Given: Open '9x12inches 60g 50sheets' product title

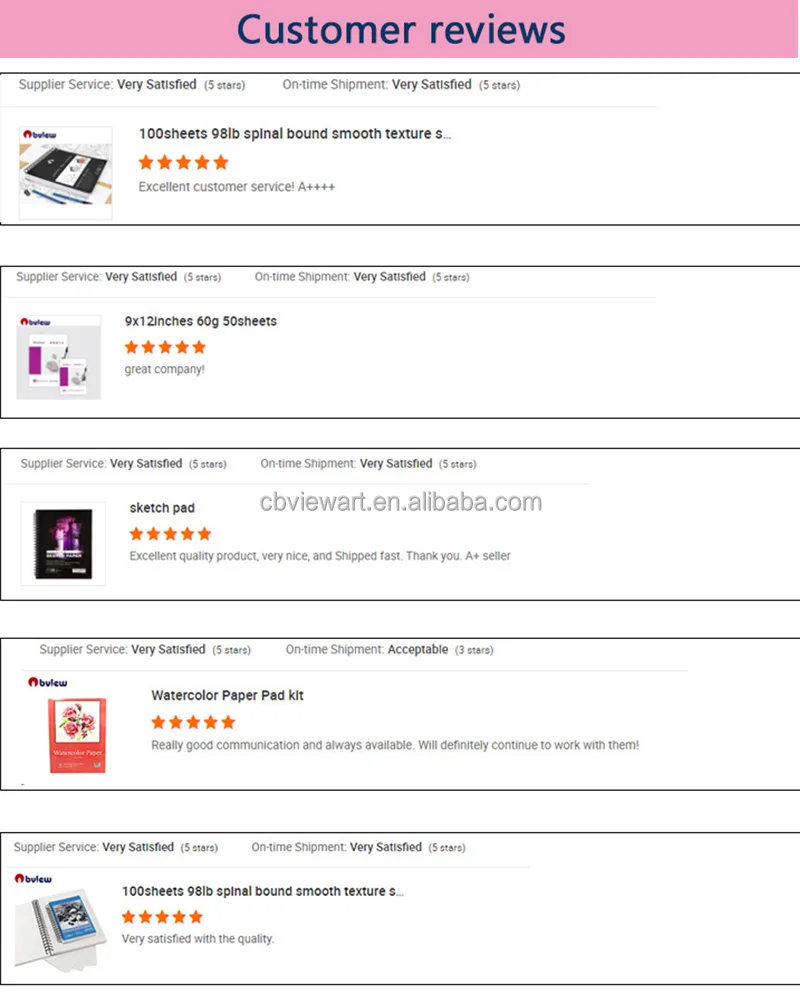Looking at the screenshot, I should click(x=200, y=321).
